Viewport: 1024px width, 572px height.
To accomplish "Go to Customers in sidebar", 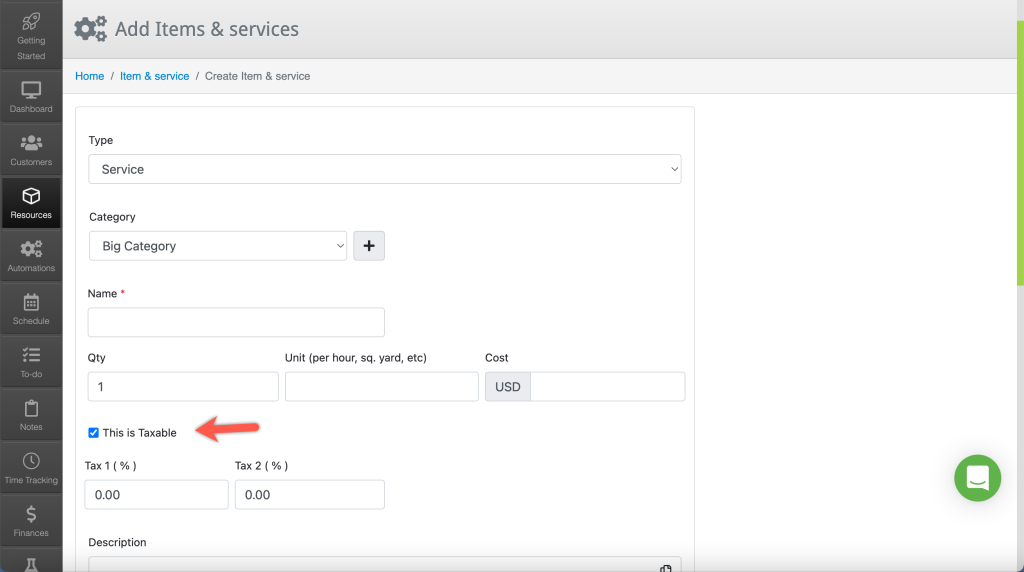I will pyautogui.click(x=31, y=150).
